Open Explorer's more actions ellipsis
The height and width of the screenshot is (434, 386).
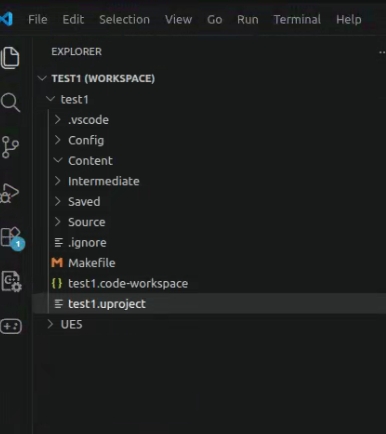pos(382,52)
